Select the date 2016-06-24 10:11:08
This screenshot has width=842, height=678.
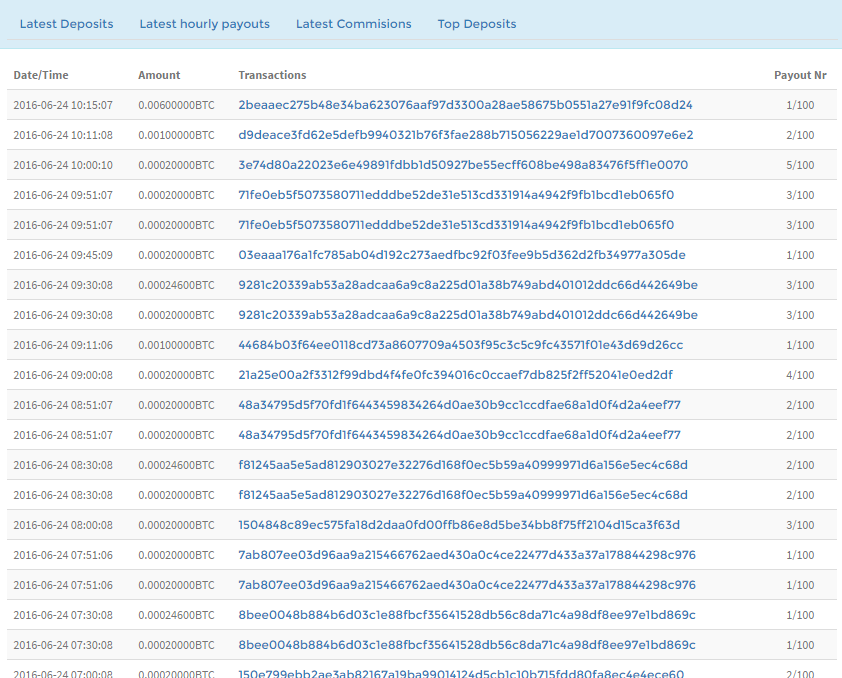pyautogui.click(x=63, y=135)
